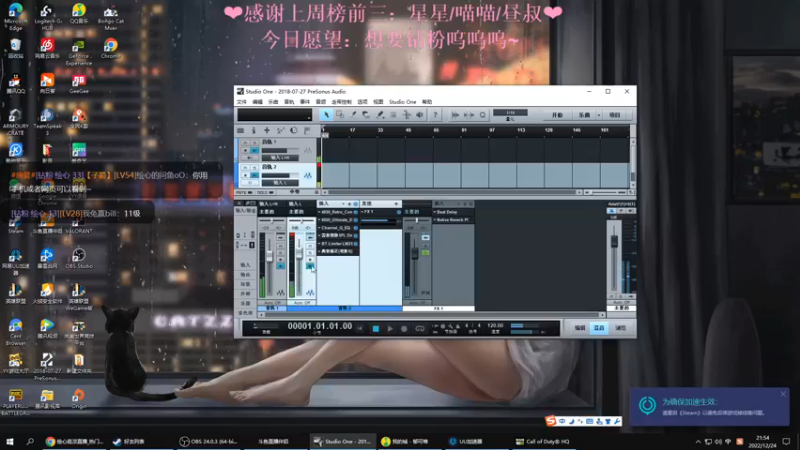The width and height of the screenshot is (800, 450).
Task: Select the Bend tool in toolbar
Action: (407, 115)
